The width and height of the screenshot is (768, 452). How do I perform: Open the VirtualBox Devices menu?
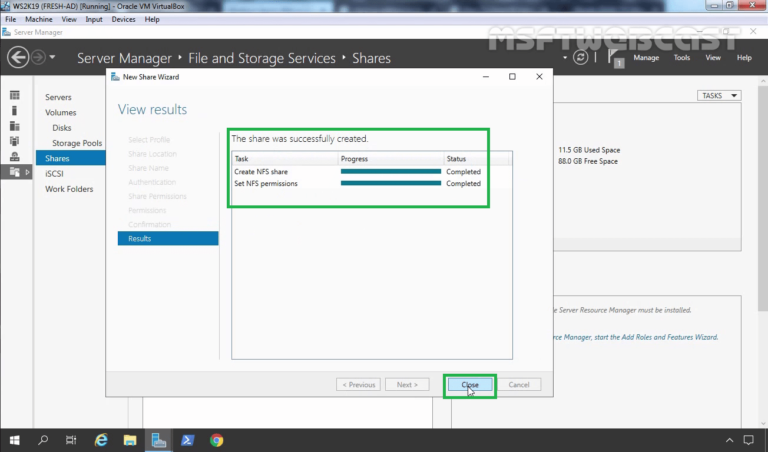123,19
